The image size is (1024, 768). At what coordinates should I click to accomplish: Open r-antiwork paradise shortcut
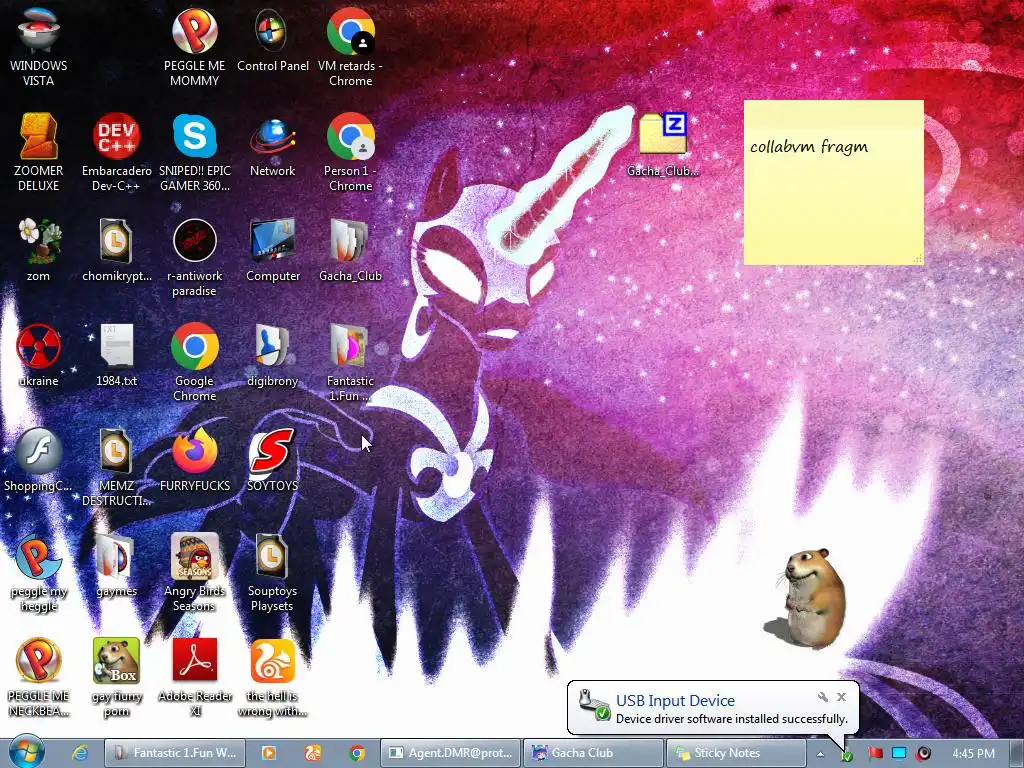[195, 257]
